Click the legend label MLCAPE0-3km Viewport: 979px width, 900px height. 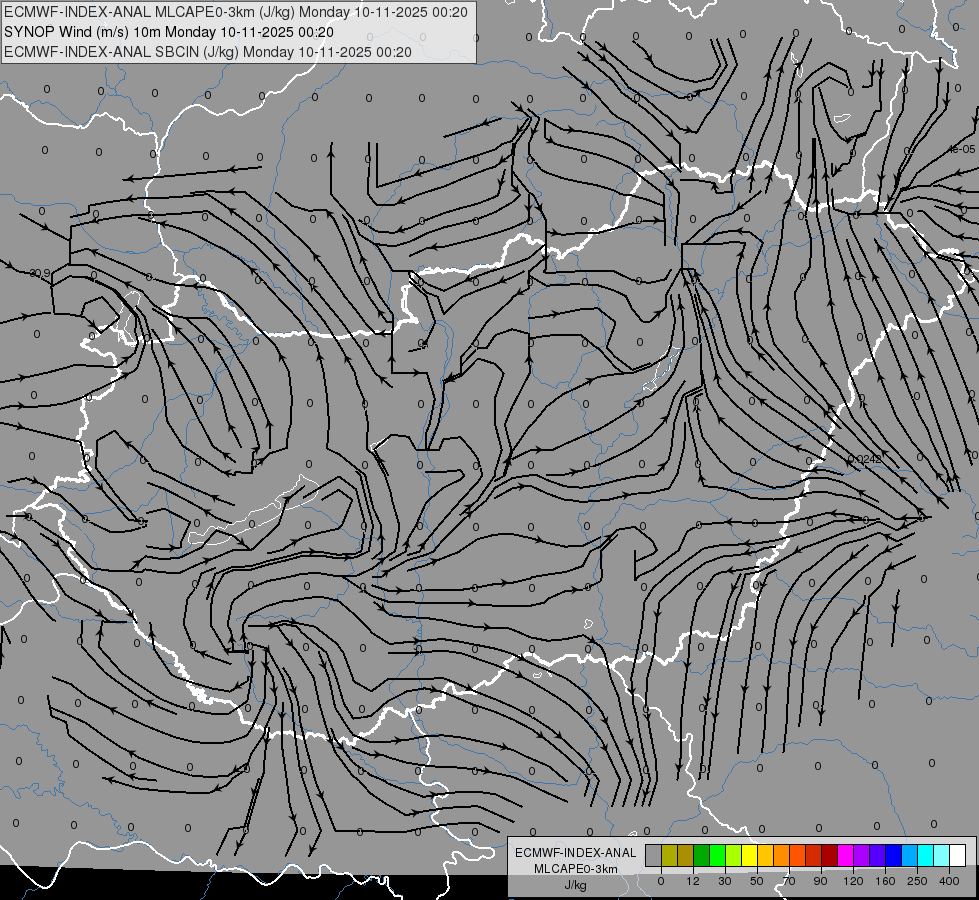pos(575,869)
